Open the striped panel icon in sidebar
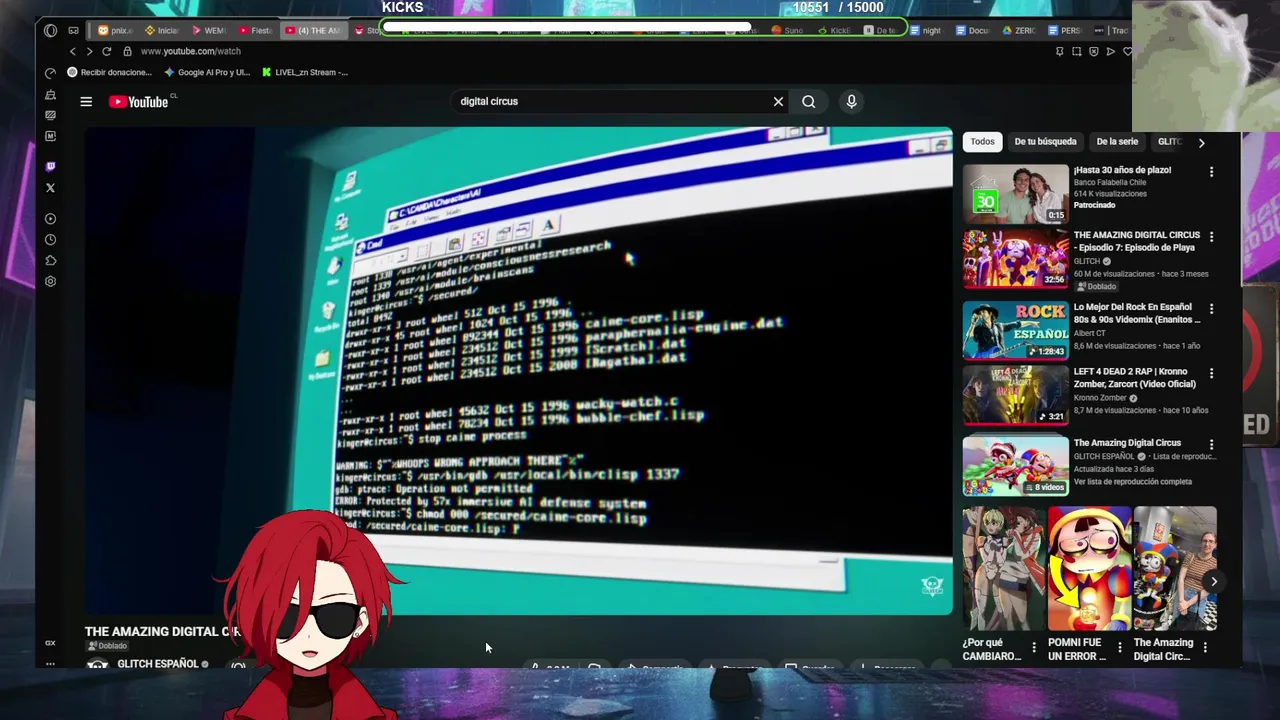The image size is (1280, 720). 50,115
